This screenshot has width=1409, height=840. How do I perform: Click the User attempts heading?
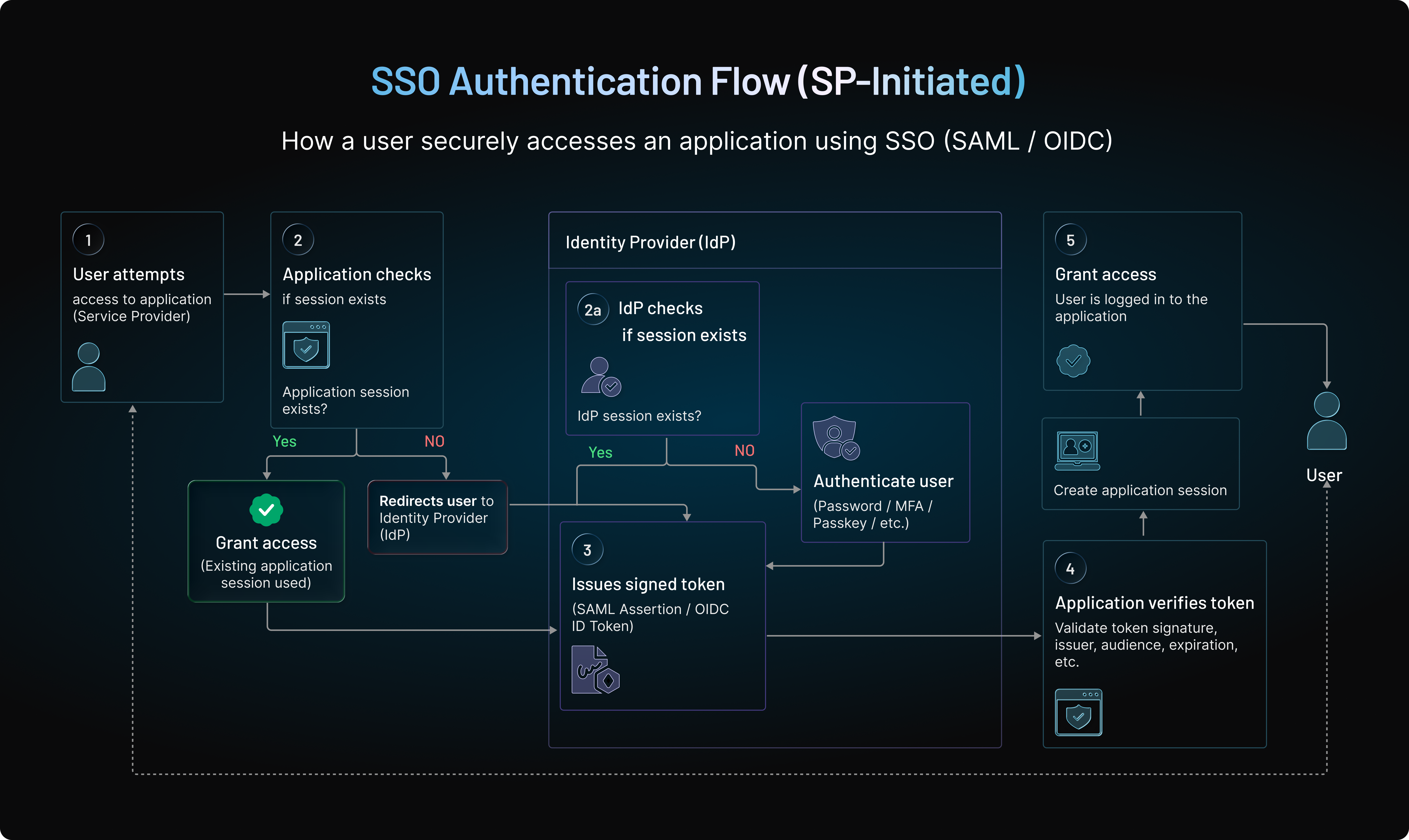click(129, 274)
